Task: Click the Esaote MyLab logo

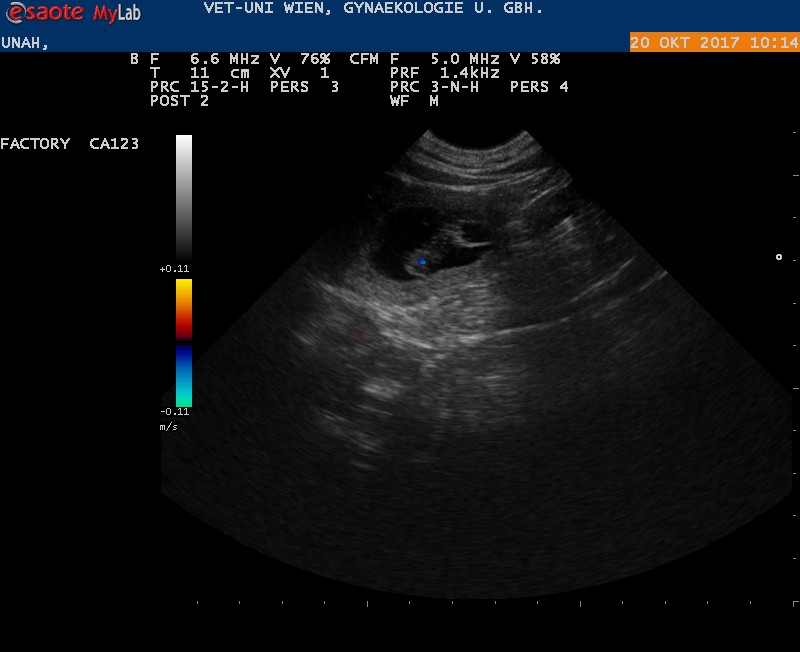Action: tap(73, 13)
